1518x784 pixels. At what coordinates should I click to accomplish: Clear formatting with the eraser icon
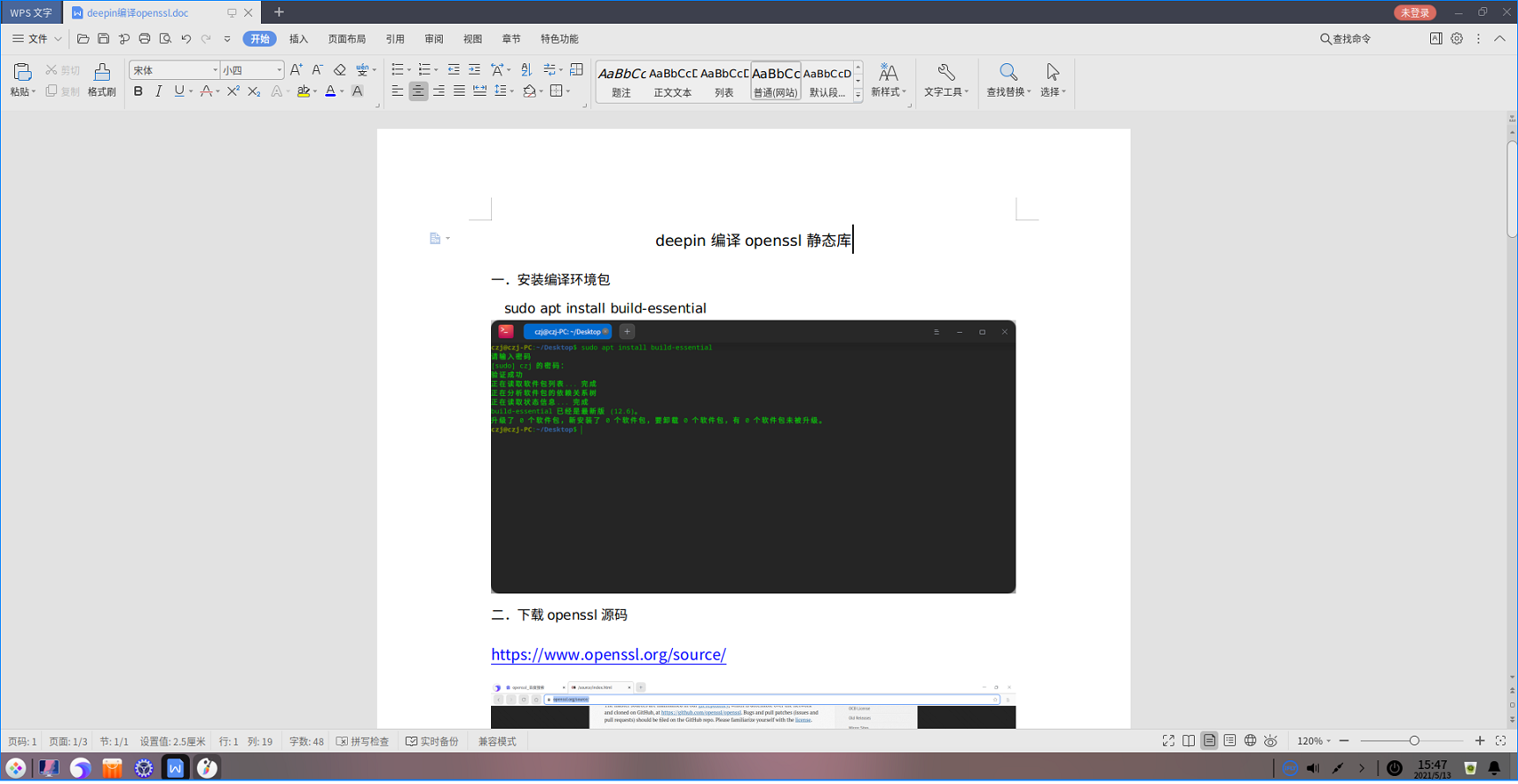click(340, 70)
